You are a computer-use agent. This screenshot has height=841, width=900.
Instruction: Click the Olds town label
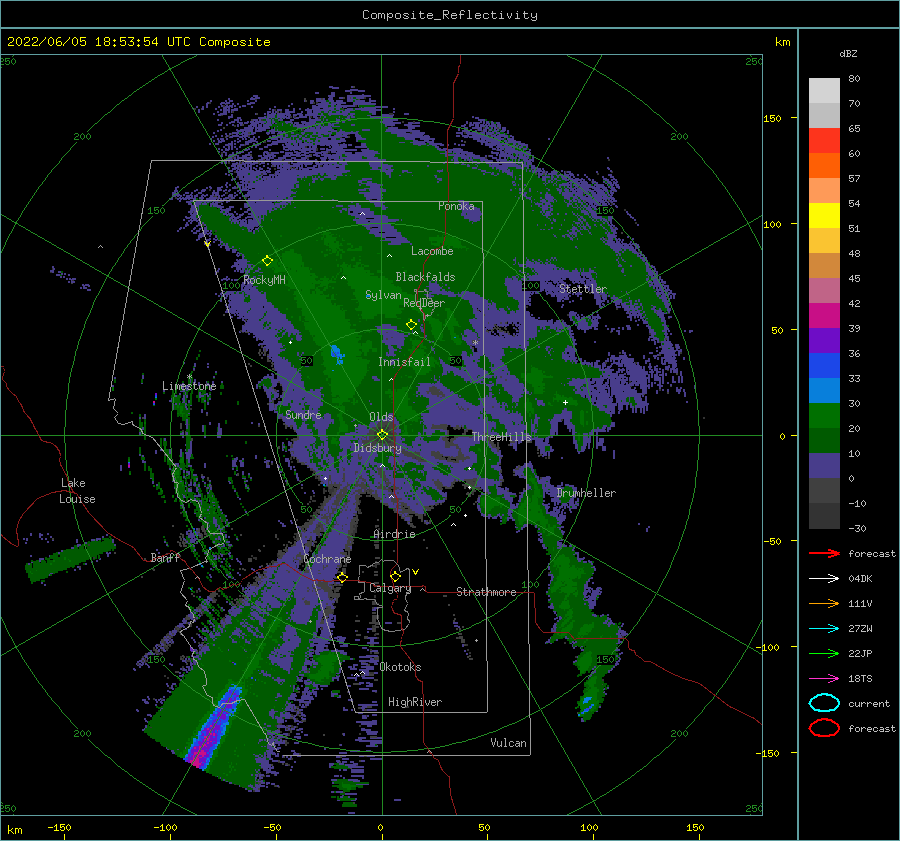tap(381, 417)
